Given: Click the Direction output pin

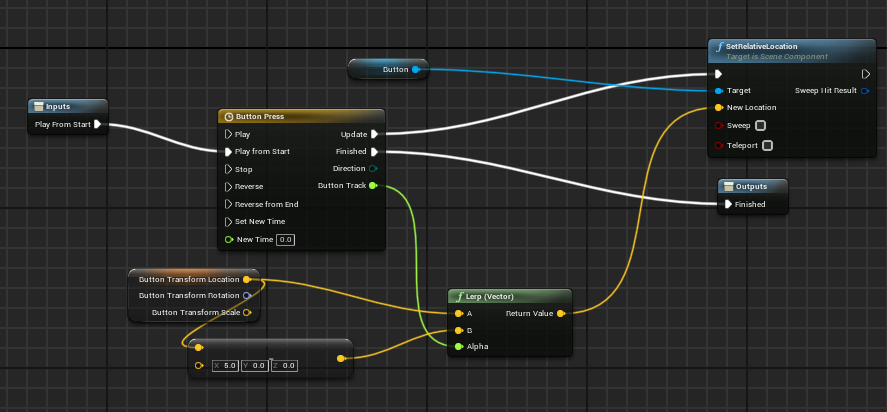Looking at the screenshot, I should point(373,169).
